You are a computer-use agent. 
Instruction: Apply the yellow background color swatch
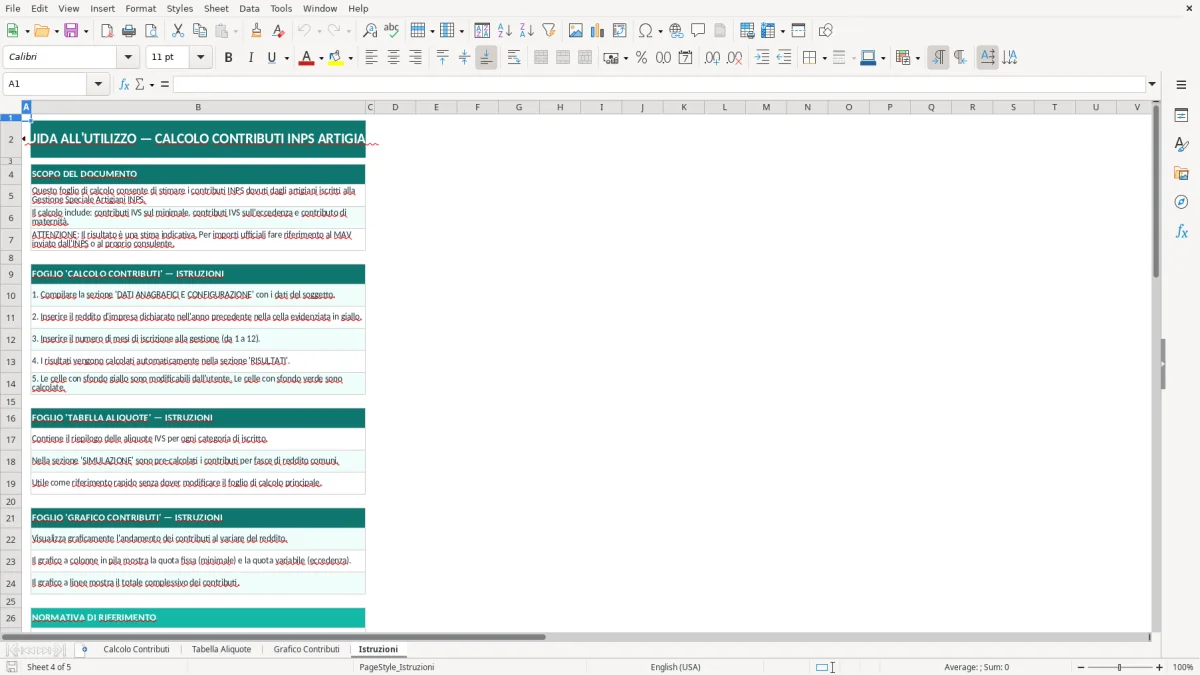pyautogui.click(x=335, y=58)
